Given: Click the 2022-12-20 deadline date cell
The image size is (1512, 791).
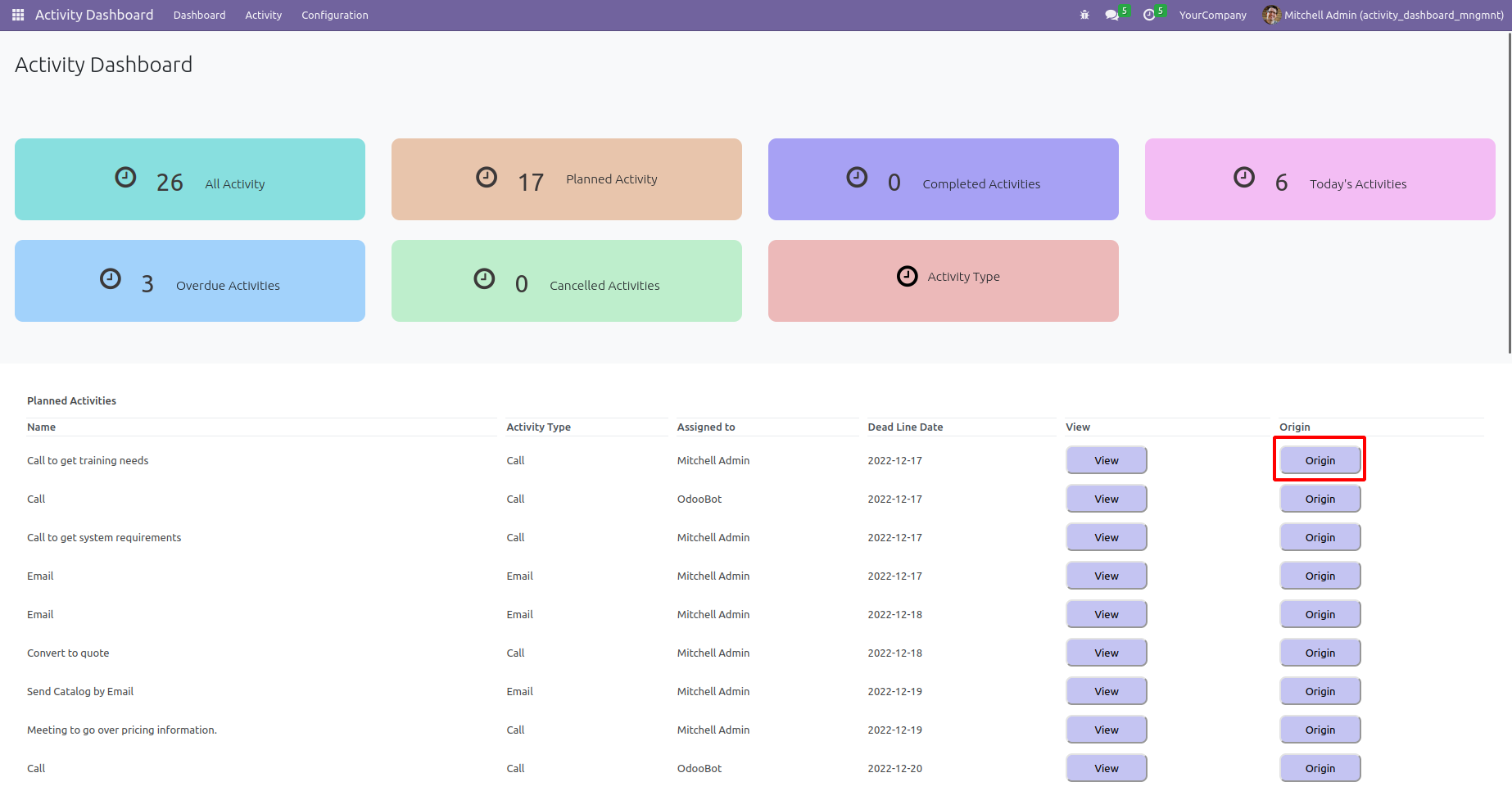Looking at the screenshot, I should point(895,768).
